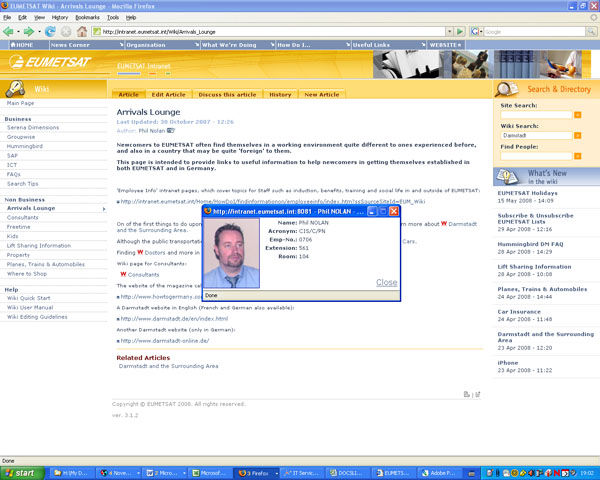Expand the Arrivals Lounge submenu arrow
This screenshot has height=480, width=600.
[x=104, y=209]
